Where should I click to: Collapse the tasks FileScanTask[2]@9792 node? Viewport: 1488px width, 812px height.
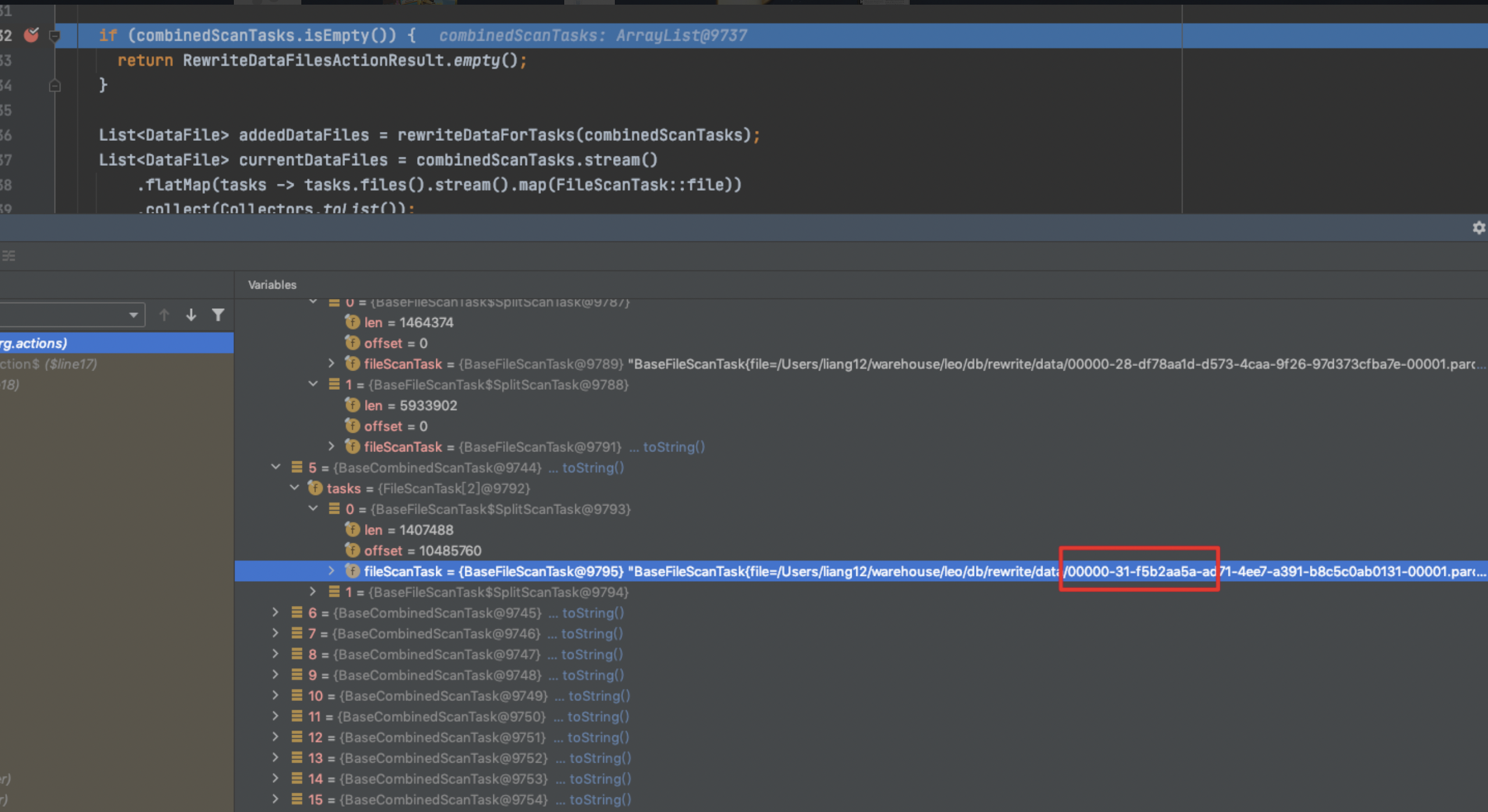coord(294,488)
